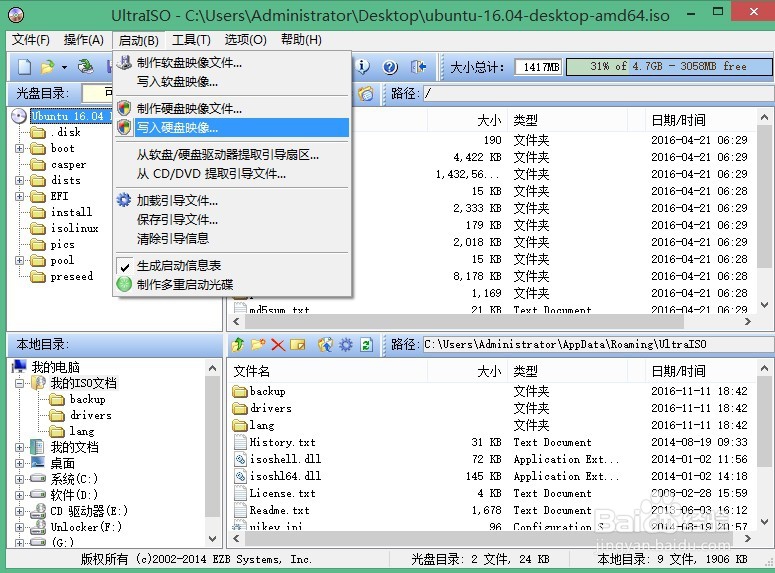Select the isoshell.dll file row
This screenshot has height=573, width=775.
[x=492, y=459]
